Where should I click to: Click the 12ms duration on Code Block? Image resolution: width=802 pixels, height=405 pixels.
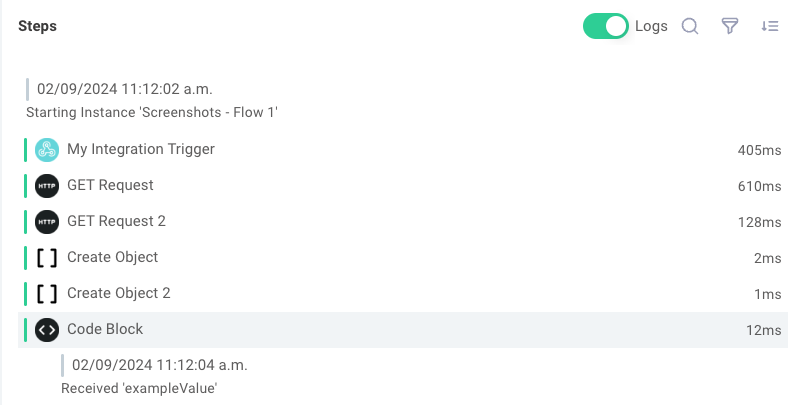[x=764, y=330]
